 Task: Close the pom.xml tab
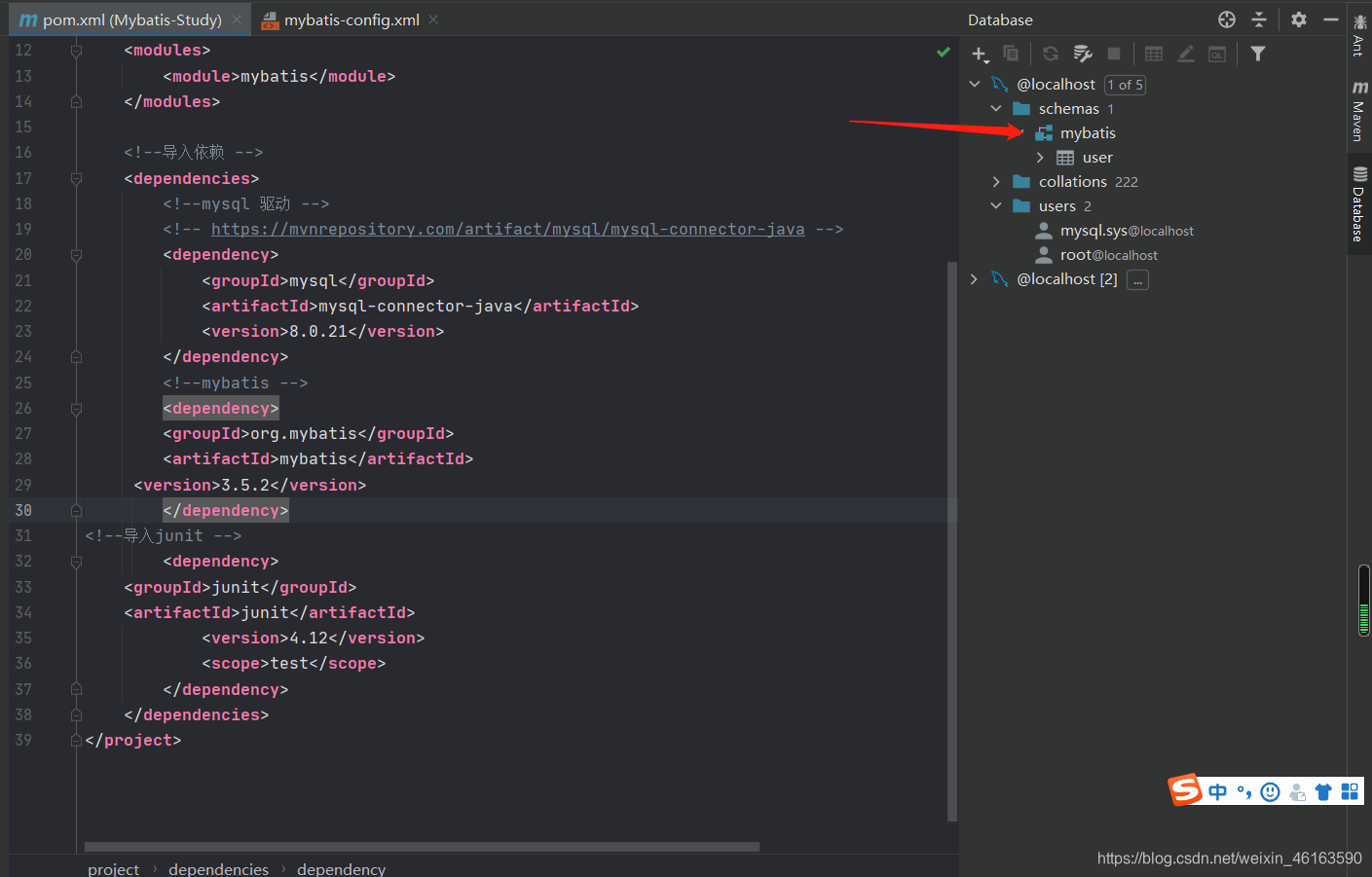[x=237, y=19]
